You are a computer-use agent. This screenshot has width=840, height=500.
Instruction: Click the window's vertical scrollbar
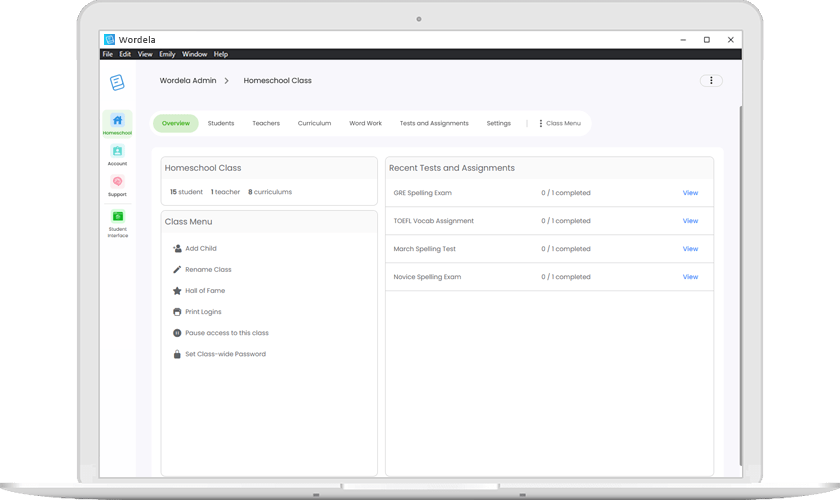click(741, 284)
